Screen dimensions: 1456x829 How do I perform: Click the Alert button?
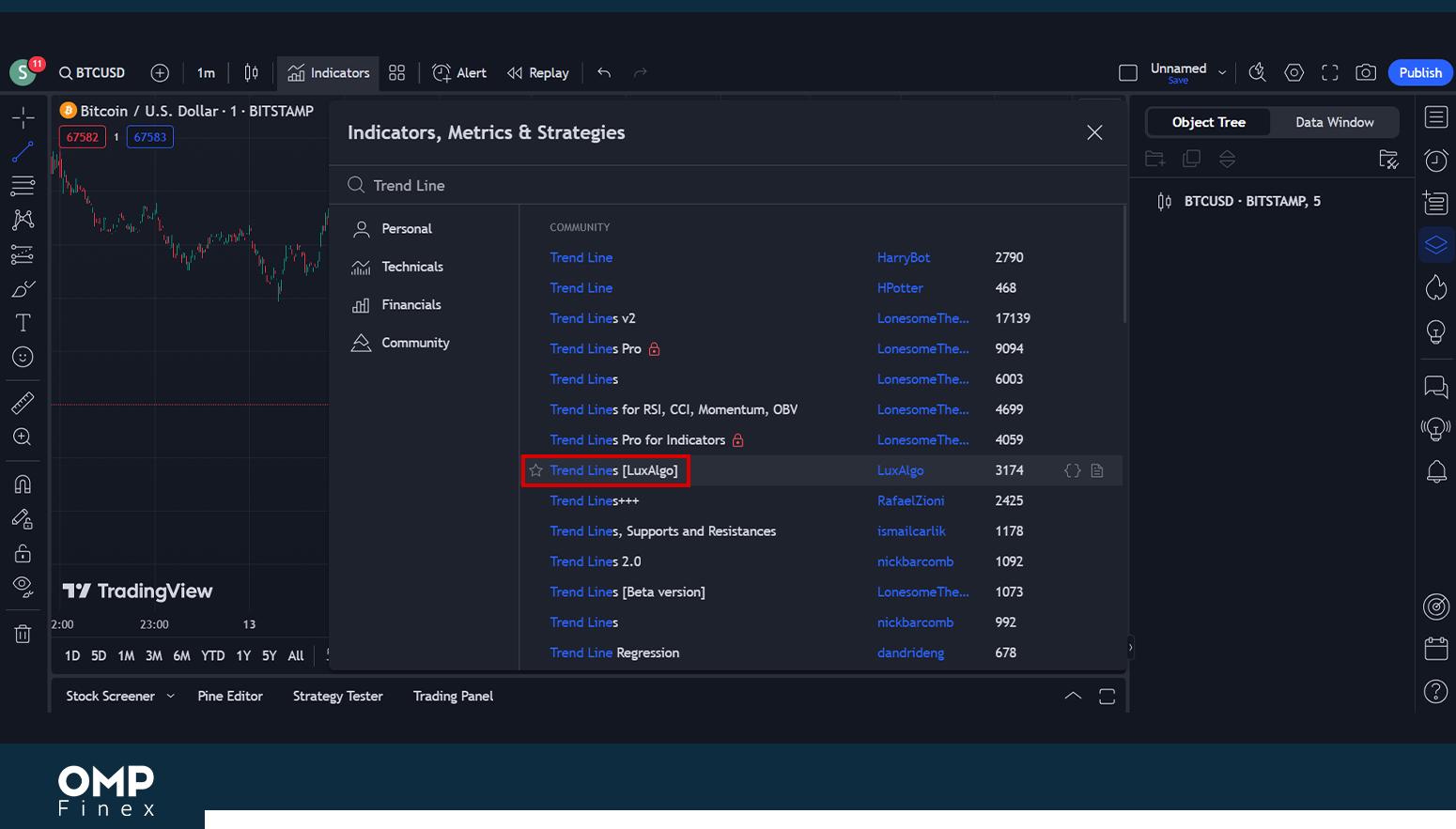click(x=459, y=72)
